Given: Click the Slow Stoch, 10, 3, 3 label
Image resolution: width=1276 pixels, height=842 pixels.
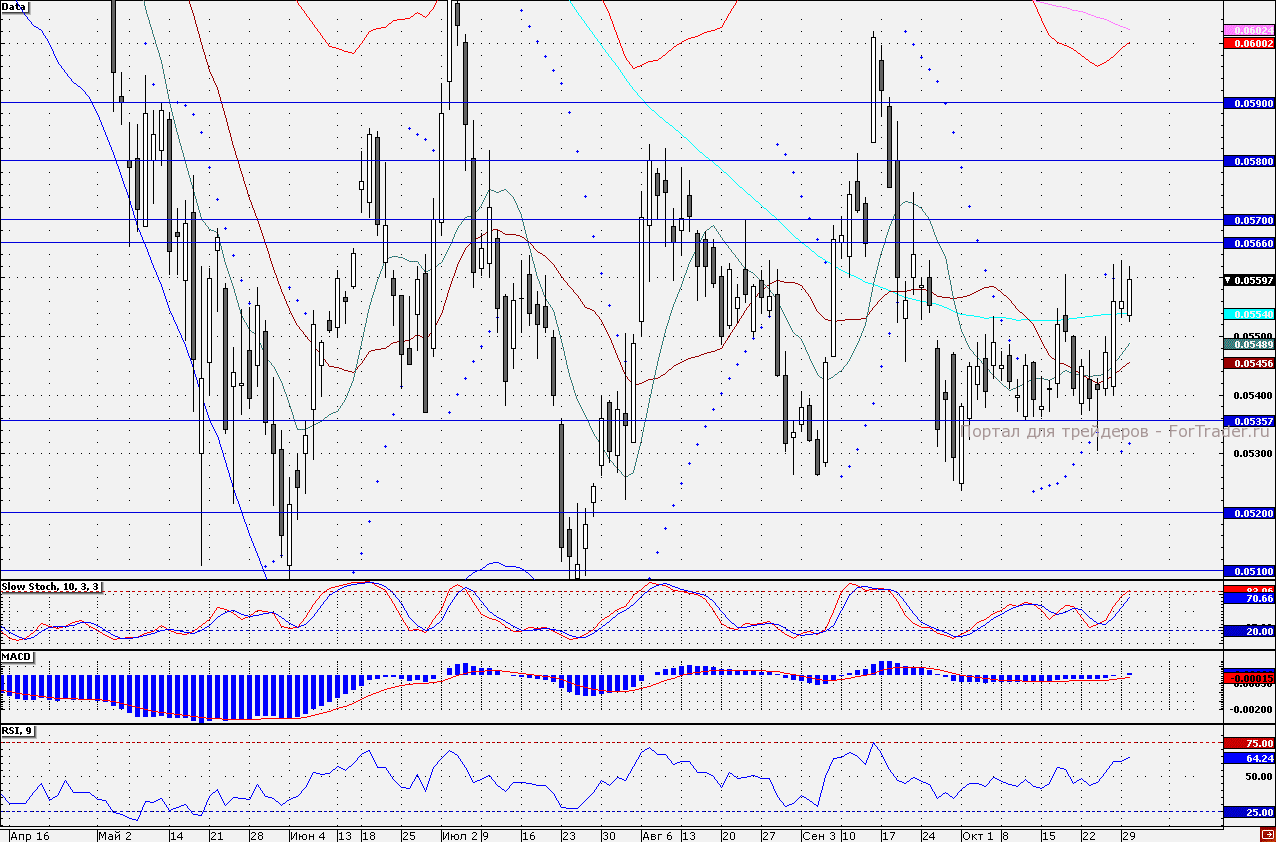Looking at the screenshot, I should (51, 586).
